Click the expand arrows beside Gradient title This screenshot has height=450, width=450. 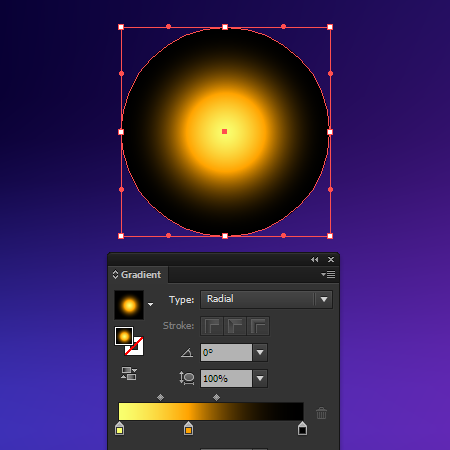point(115,274)
